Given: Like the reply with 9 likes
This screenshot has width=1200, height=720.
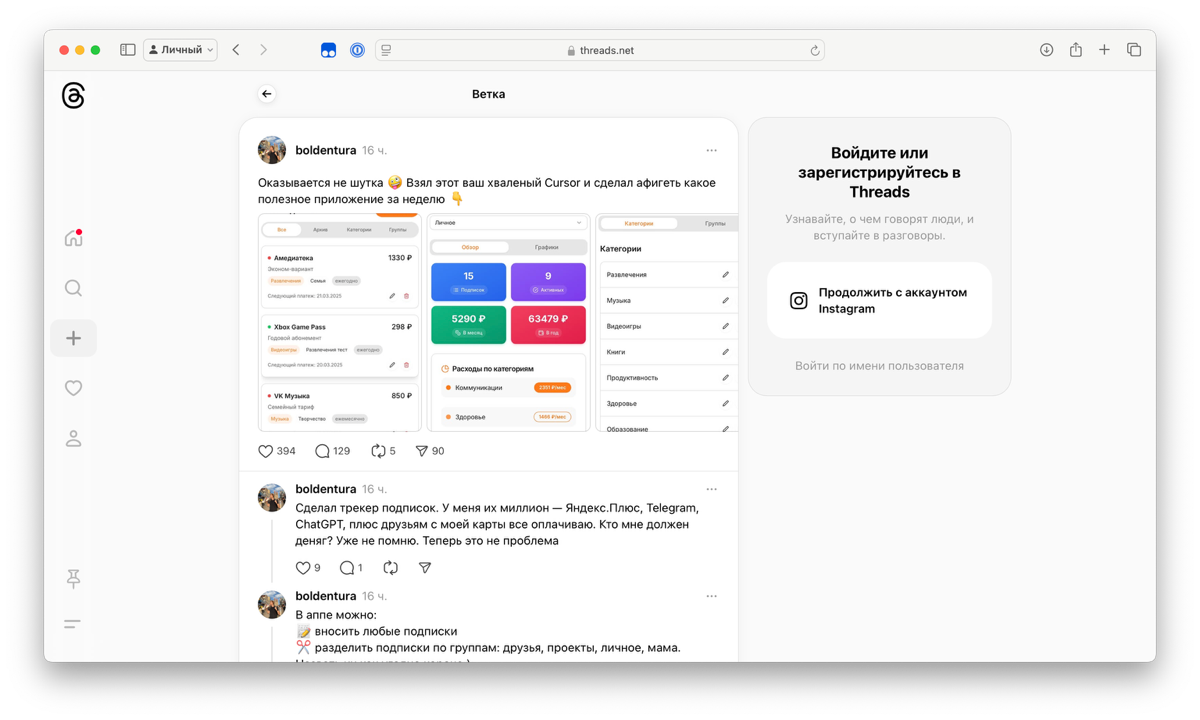Looking at the screenshot, I should (x=308, y=568).
